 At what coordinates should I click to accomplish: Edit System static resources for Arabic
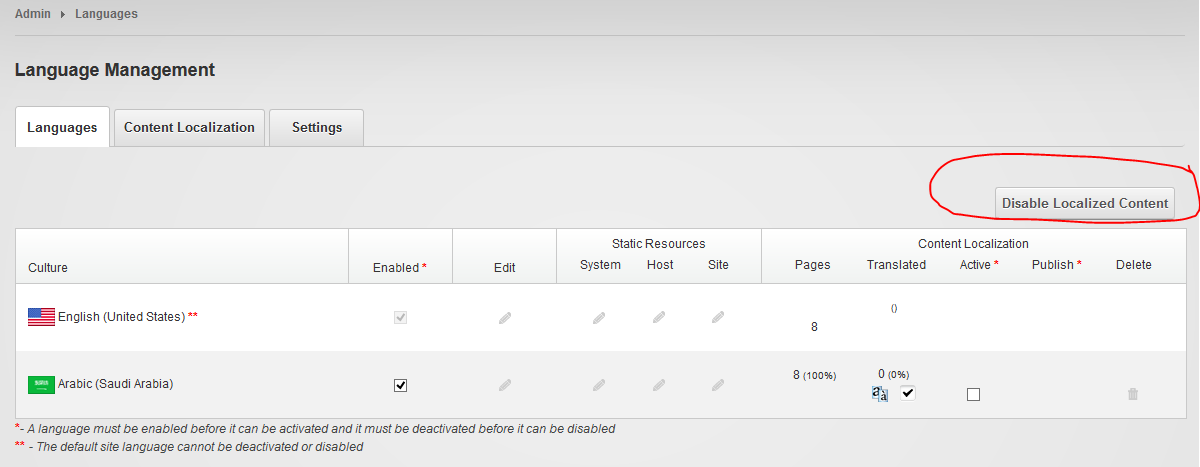pos(599,384)
